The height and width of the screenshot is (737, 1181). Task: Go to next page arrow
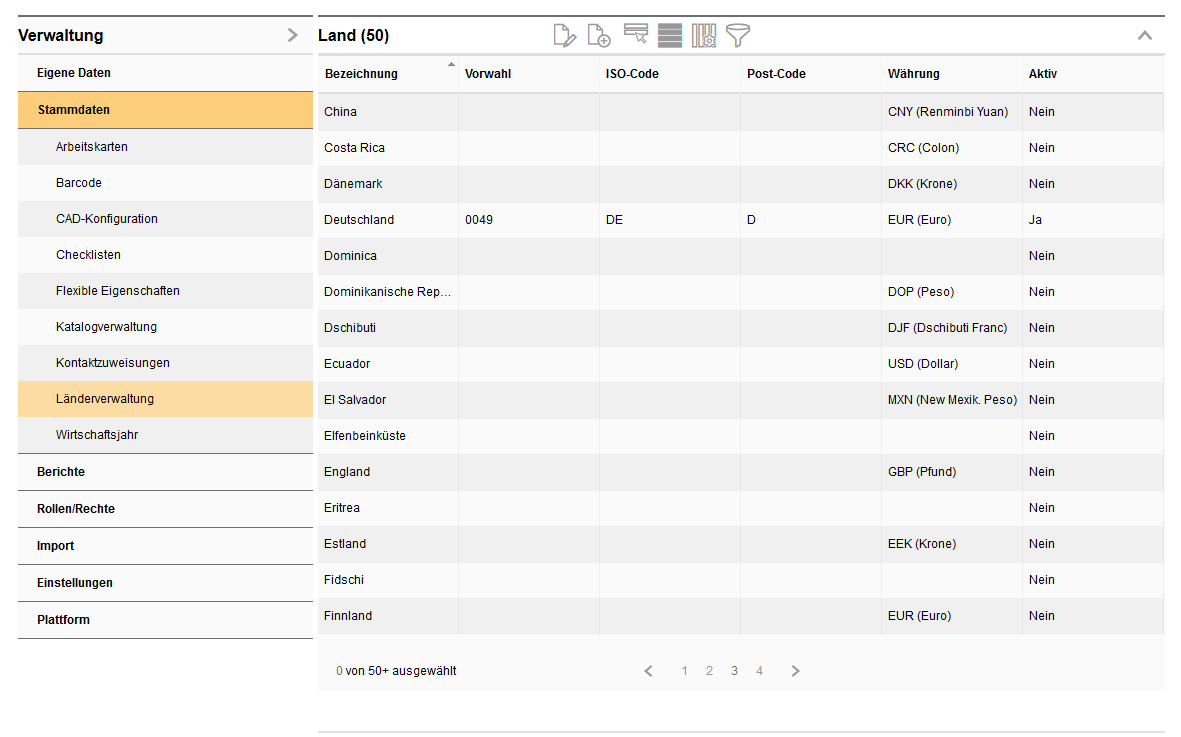coord(795,671)
